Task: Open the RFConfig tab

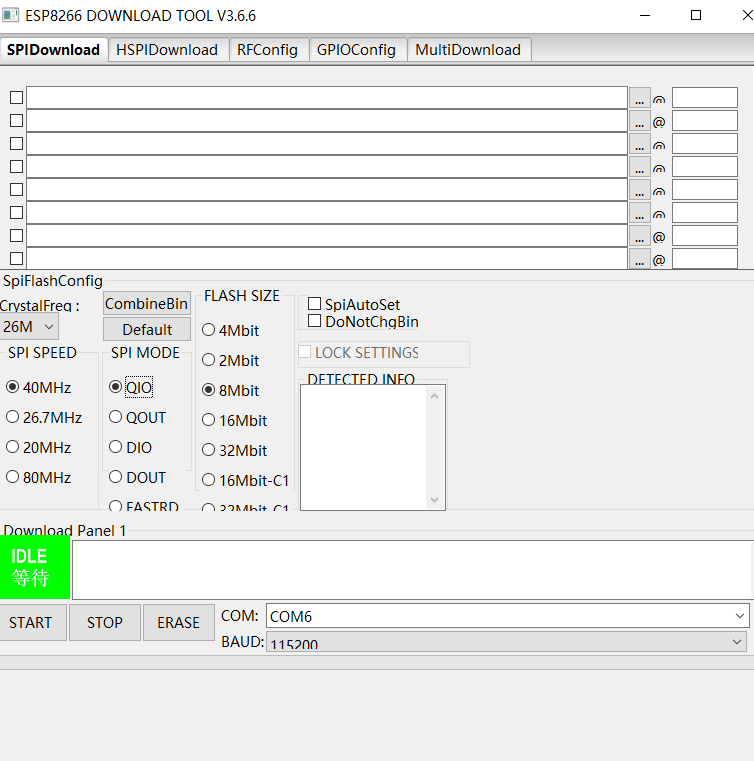Action: [x=269, y=50]
